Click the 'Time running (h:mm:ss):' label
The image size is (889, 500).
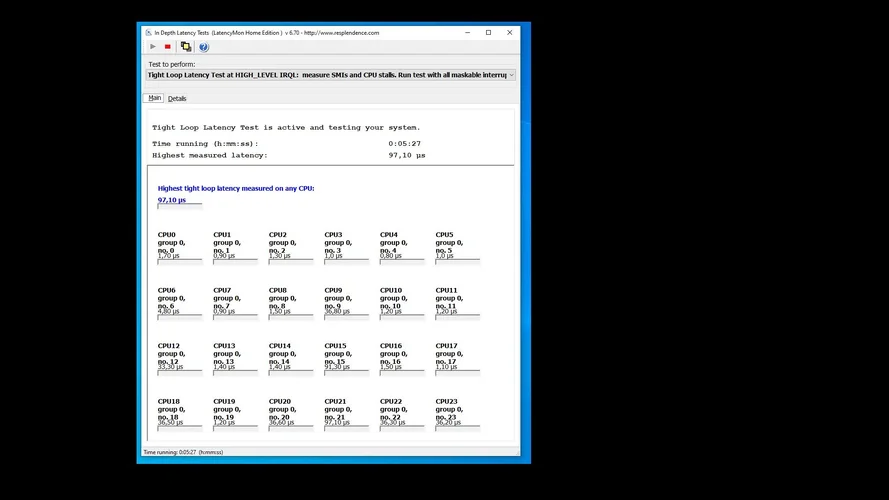pyautogui.click(x=205, y=143)
